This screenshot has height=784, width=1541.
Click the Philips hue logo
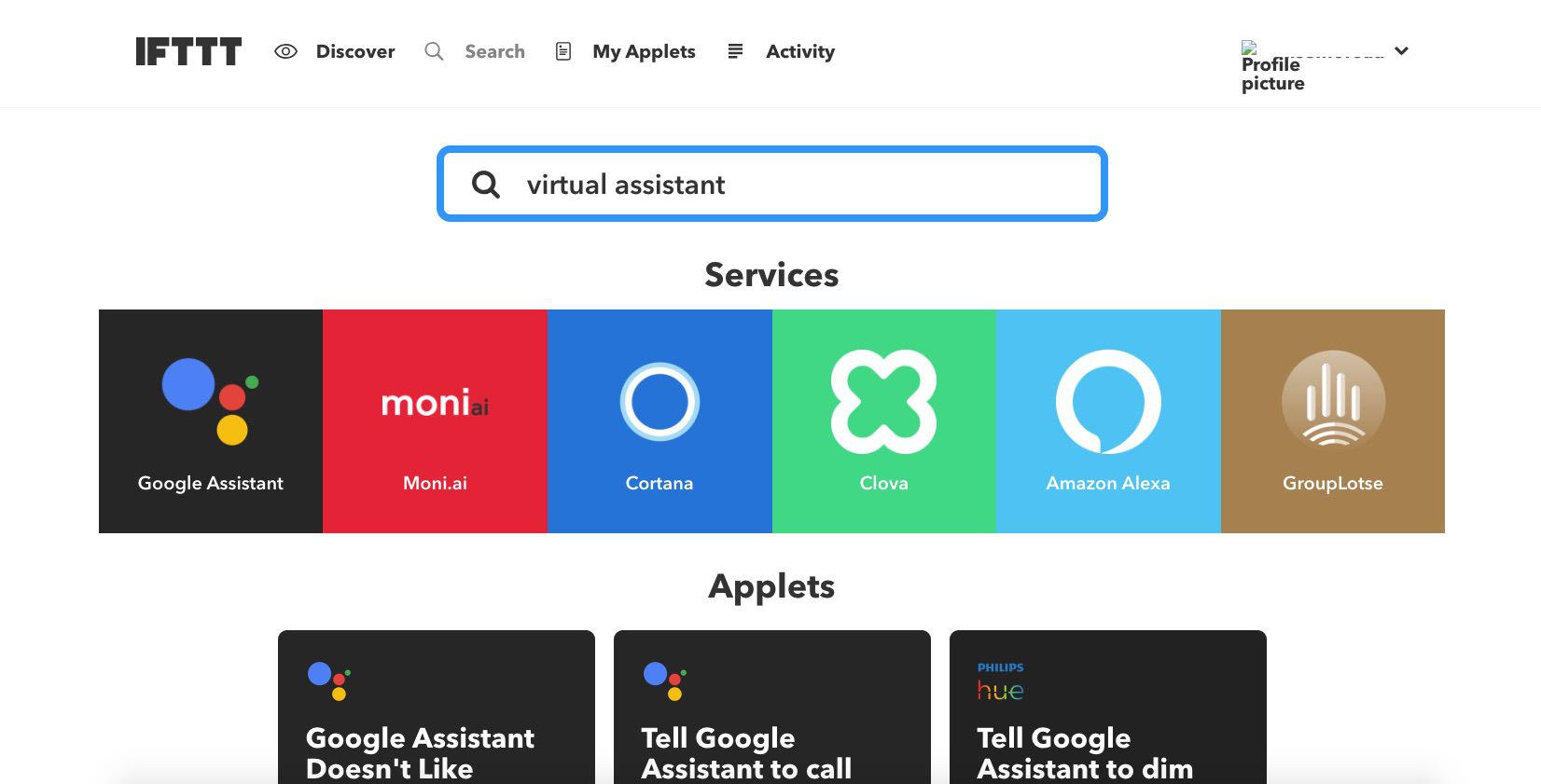coord(1000,681)
